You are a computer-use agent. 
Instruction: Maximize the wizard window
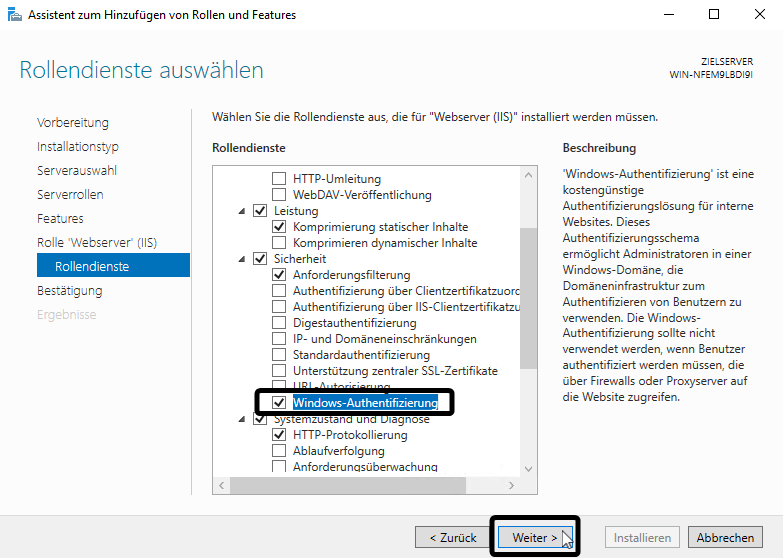(x=714, y=14)
